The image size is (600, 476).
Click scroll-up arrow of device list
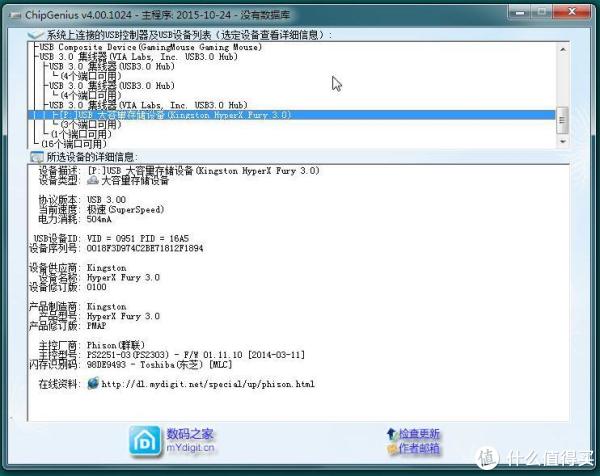coord(562,49)
